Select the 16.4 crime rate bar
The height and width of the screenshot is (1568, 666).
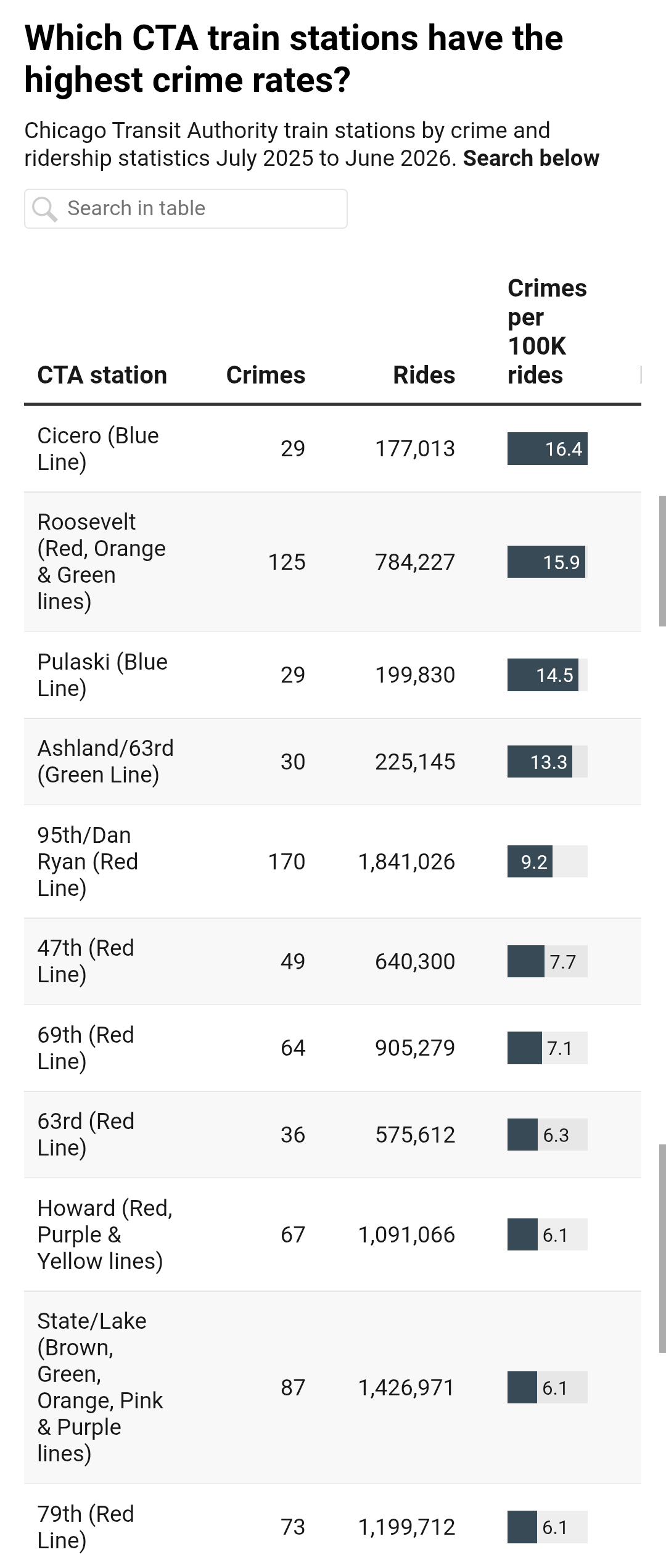pyautogui.click(x=548, y=448)
